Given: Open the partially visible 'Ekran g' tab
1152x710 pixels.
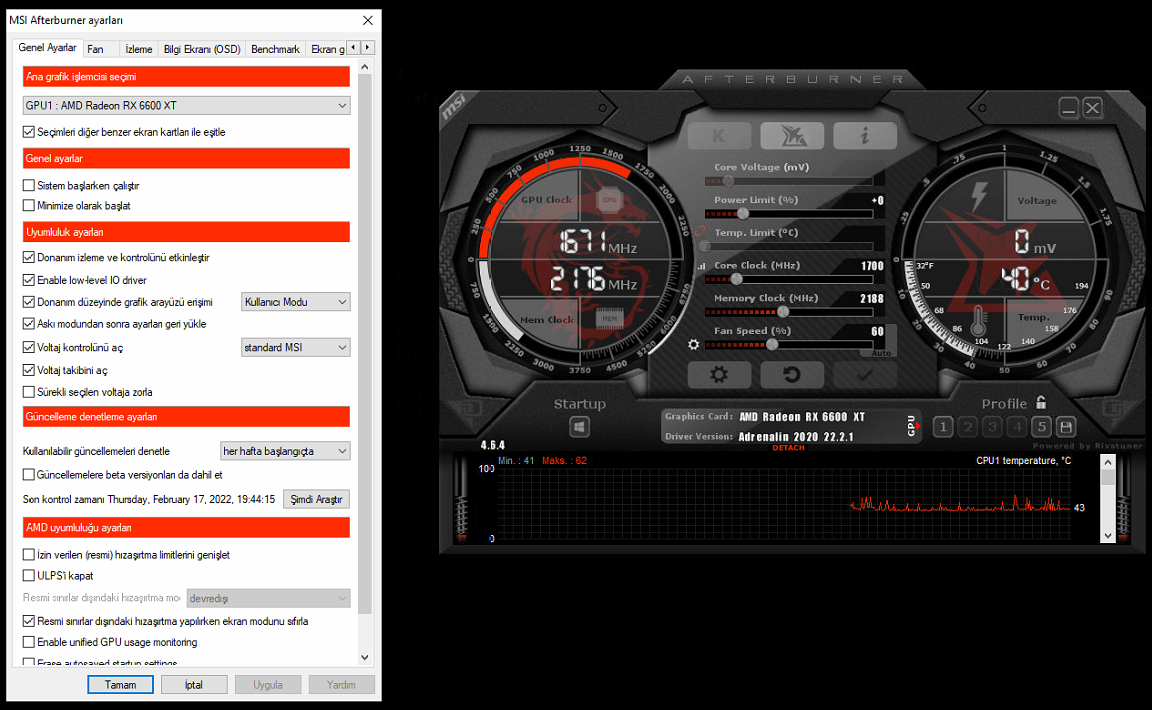Looking at the screenshot, I should (327, 49).
